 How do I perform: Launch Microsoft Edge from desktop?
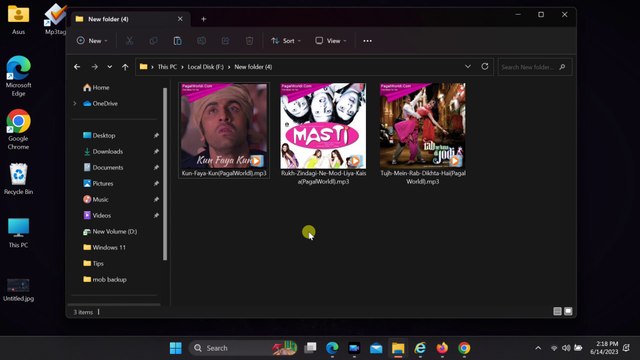18,76
